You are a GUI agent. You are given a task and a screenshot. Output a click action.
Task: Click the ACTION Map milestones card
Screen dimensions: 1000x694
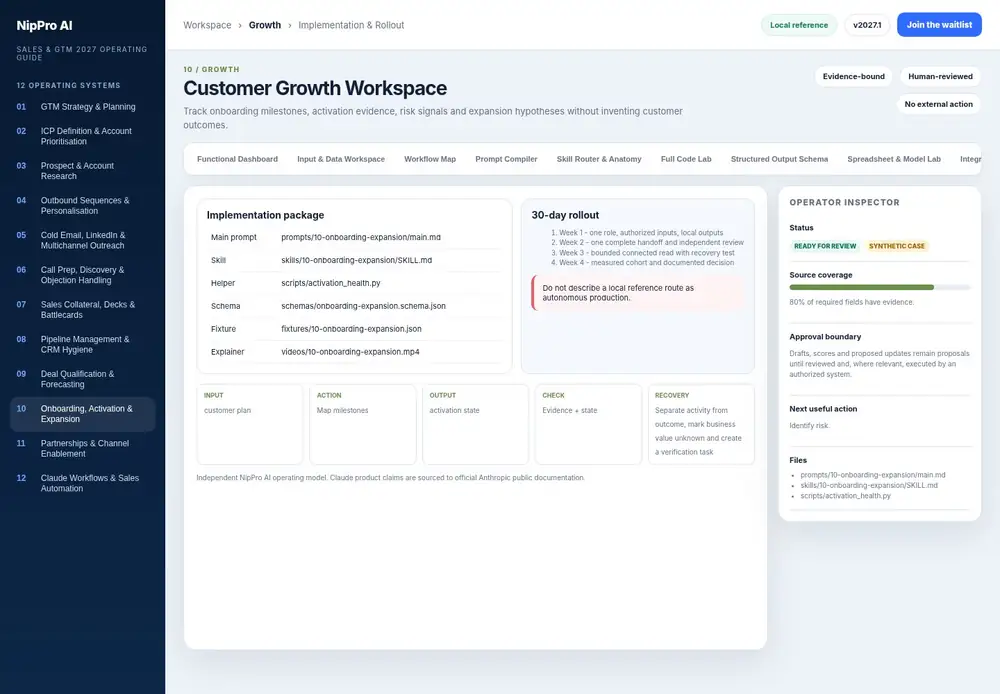(x=362, y=424)
